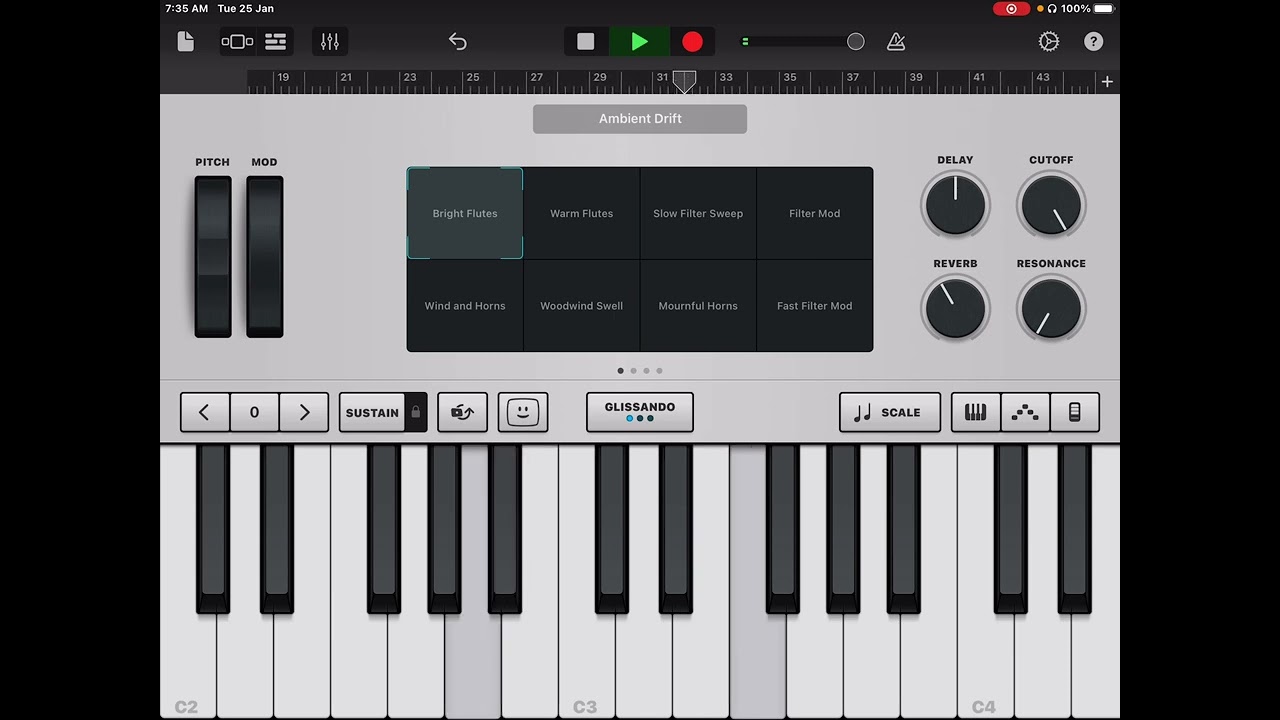
Task: Select the Filter Mod pad
Action: click(815, 213)
